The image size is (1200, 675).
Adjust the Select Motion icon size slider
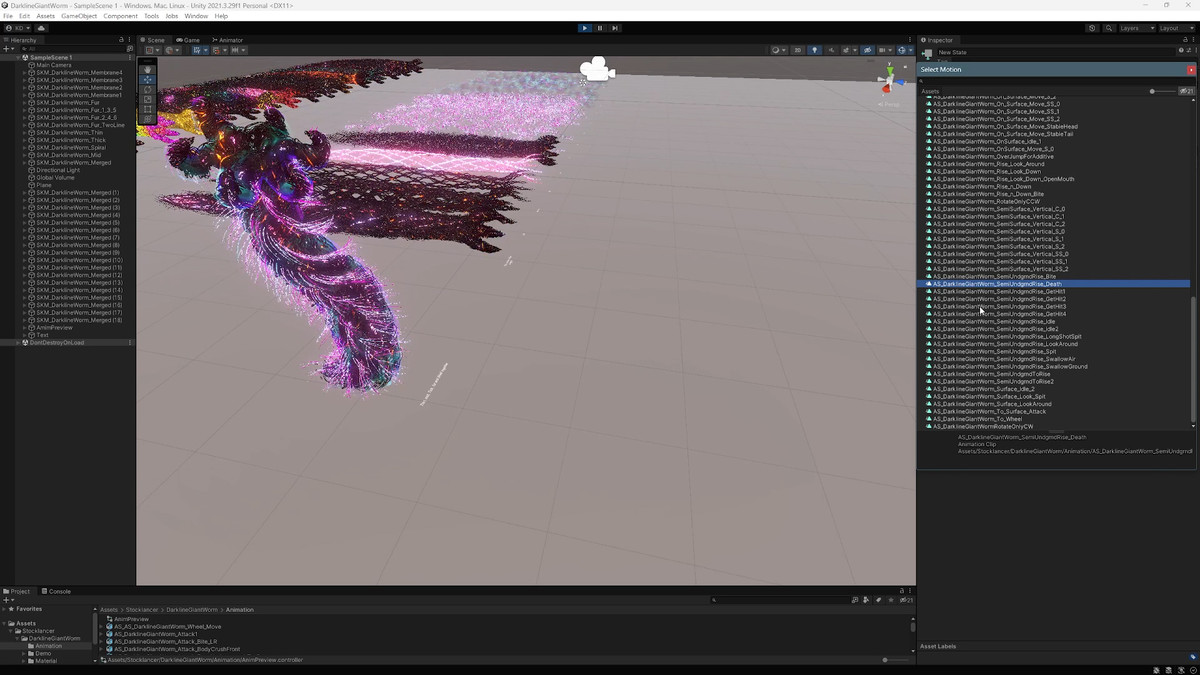[x=1153, y=91]
